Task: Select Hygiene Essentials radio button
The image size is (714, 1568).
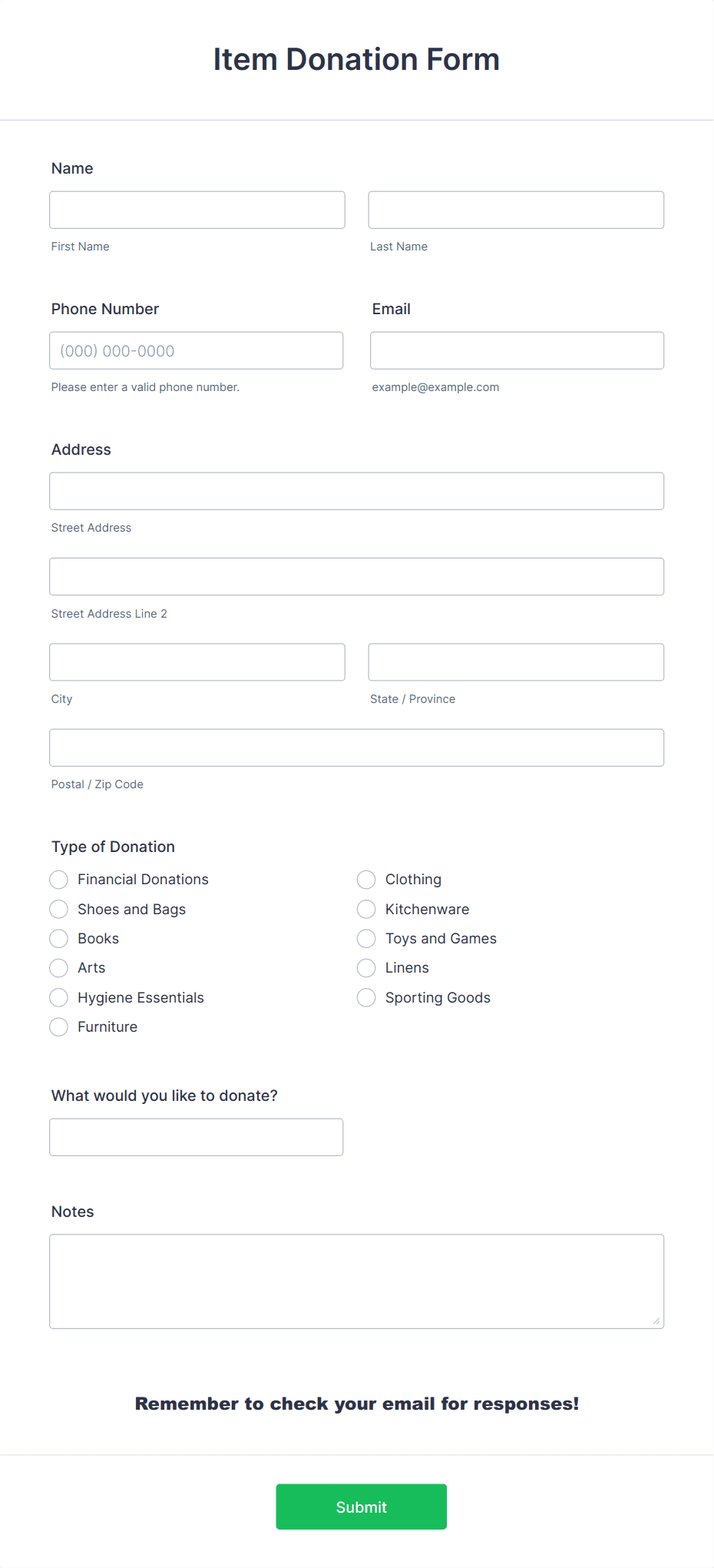Action: pyautogui.click(x=59, y=998)
